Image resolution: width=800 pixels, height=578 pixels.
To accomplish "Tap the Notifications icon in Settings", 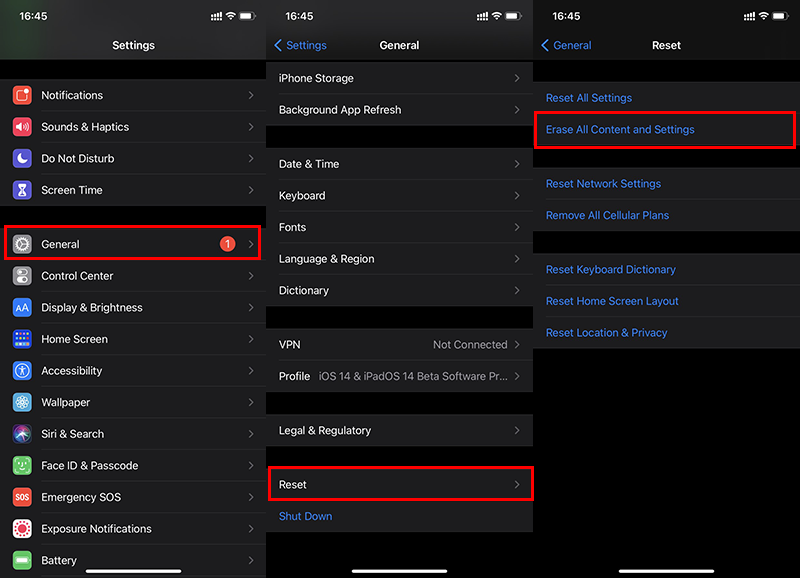I will point(22,95).
